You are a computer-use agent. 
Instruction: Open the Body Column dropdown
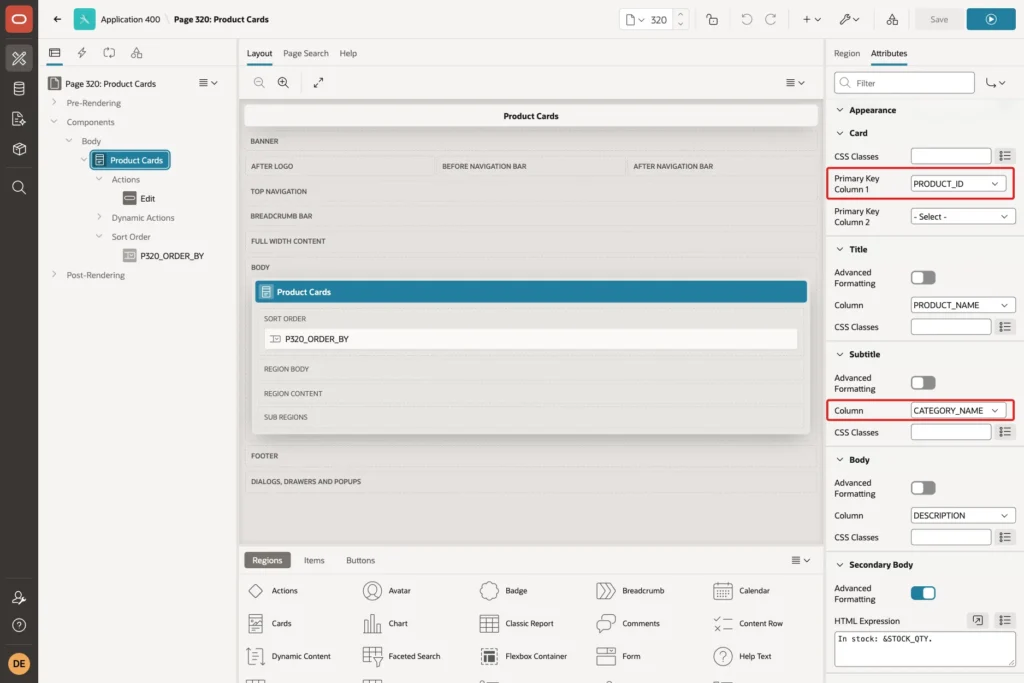[963, 515]
